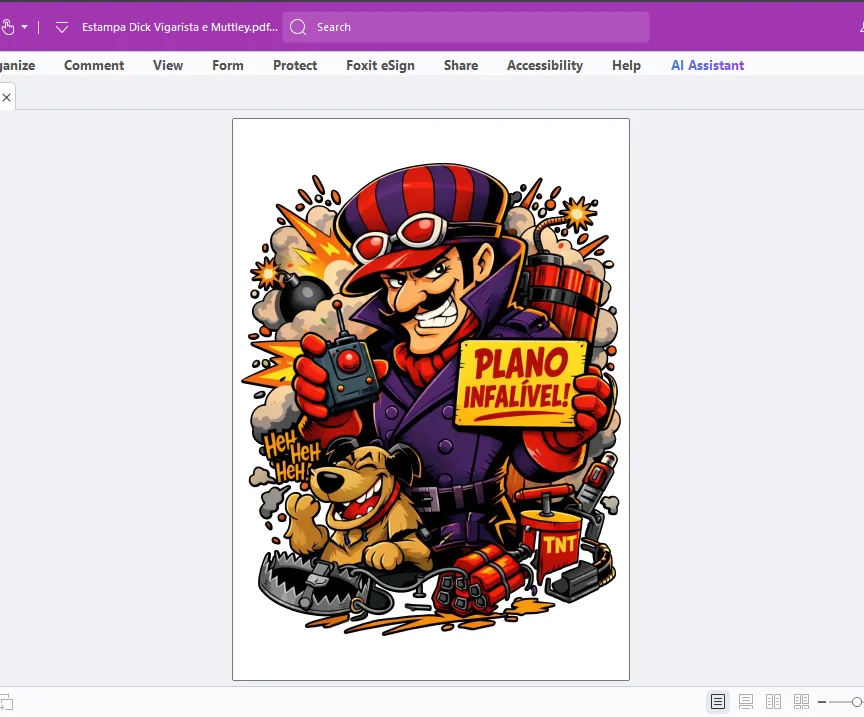The image size is (864, 717).
Task: Select the Hand tool icon
Action: coord(7,26)
